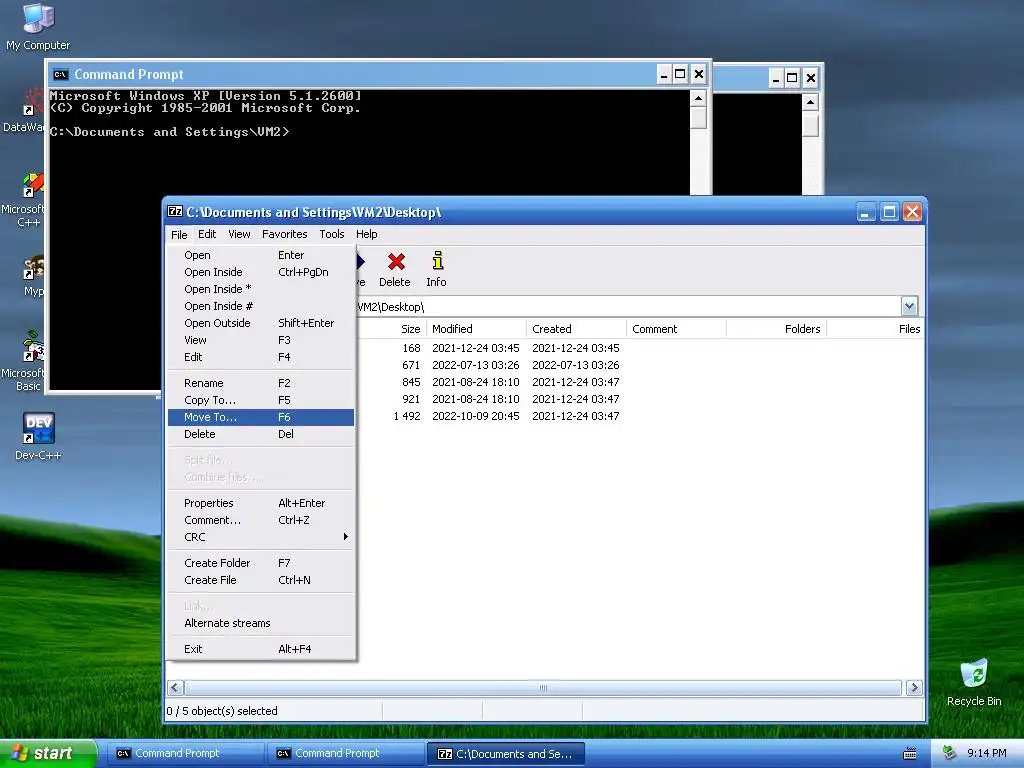Select Rename in the File menu
Image resolution: width=1024 pixels, height=768 pixels.
point(261,383)
